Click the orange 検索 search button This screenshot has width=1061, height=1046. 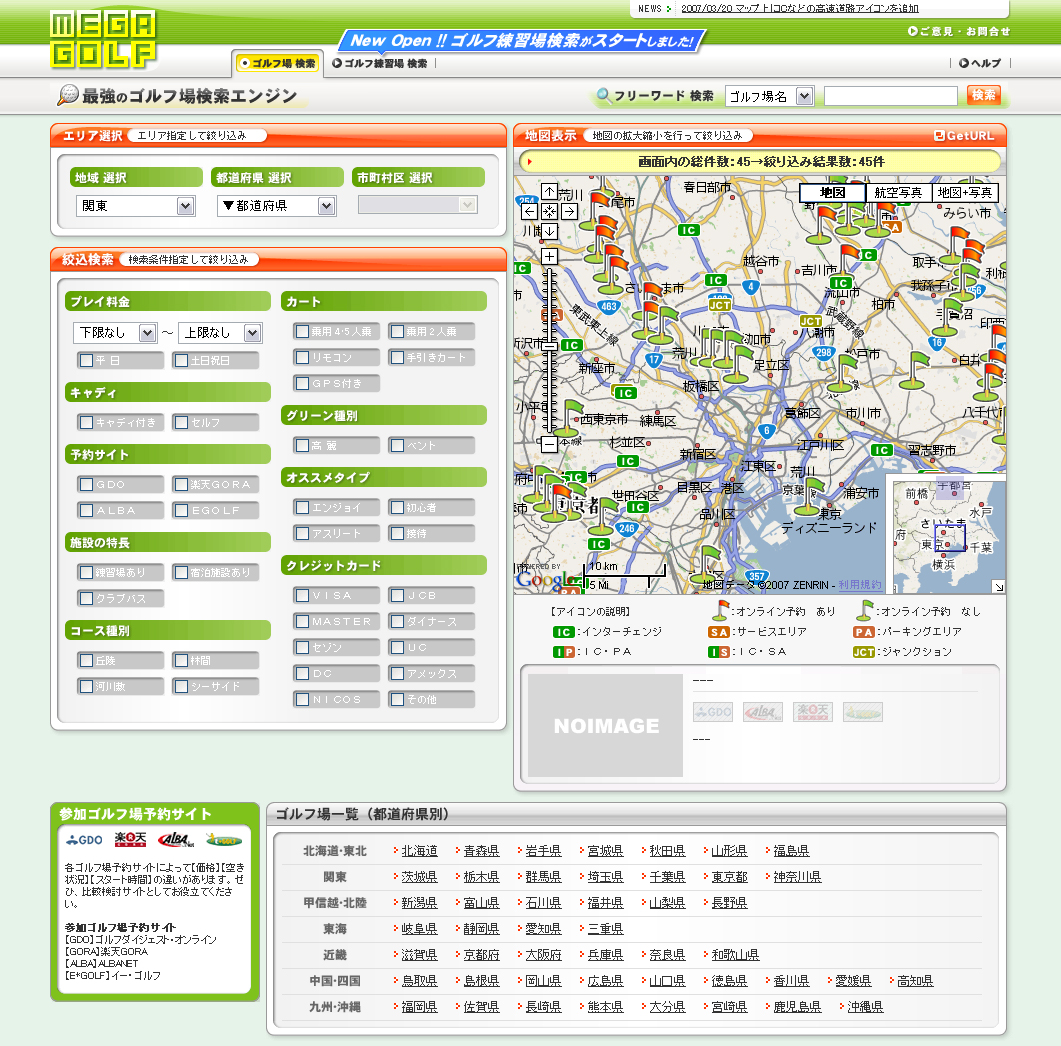tap(983, 95)
